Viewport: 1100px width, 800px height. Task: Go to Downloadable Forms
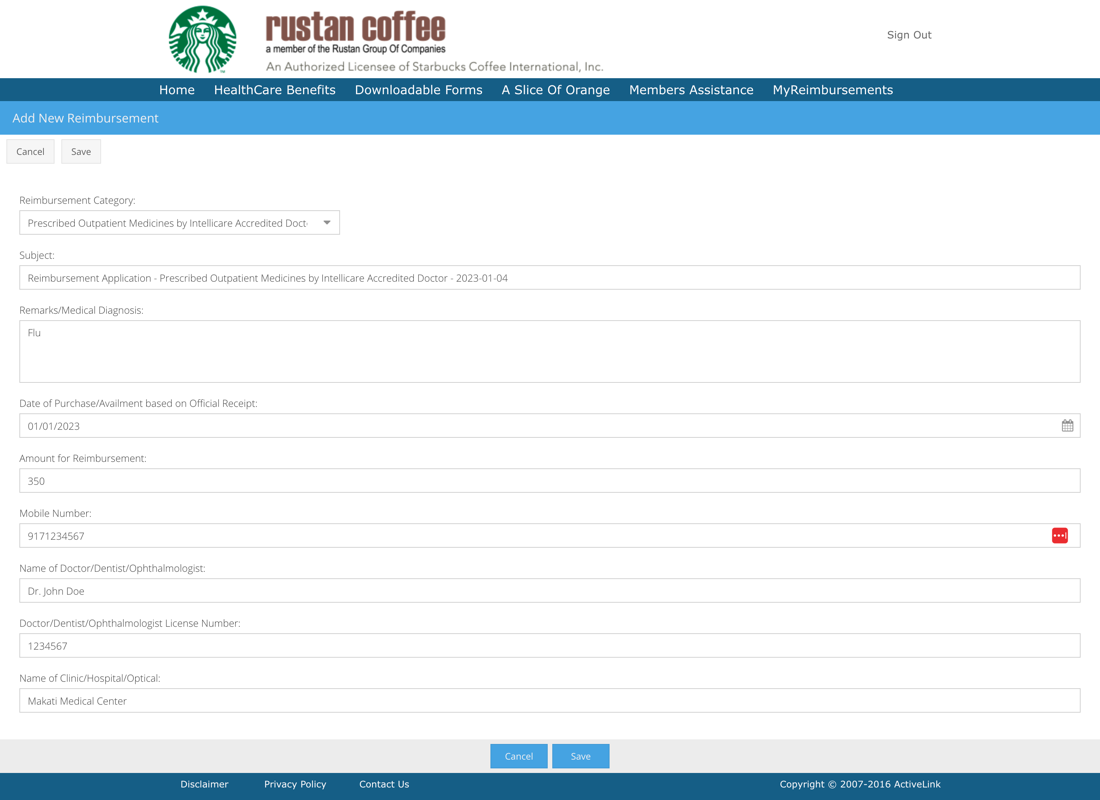418,90
